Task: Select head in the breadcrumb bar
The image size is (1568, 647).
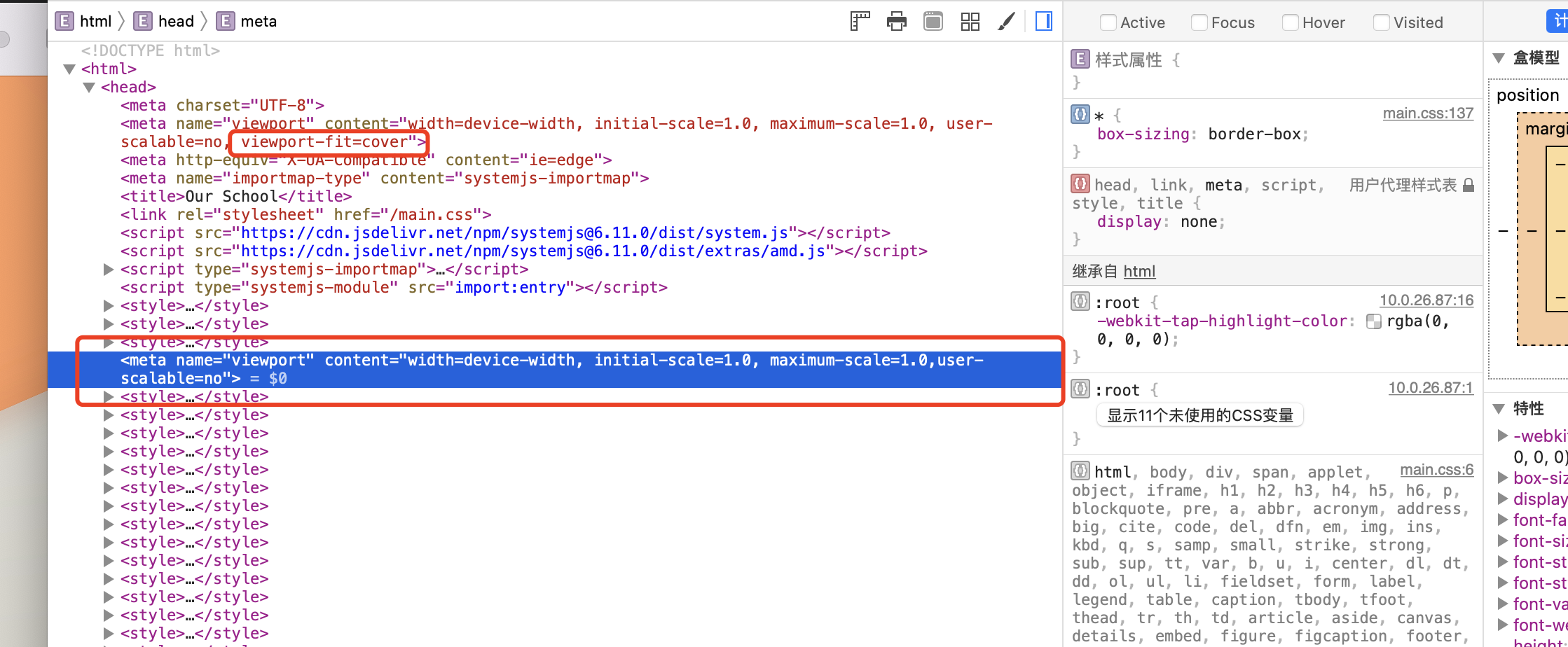Action: pyautogui.click(x=176, y=21)
